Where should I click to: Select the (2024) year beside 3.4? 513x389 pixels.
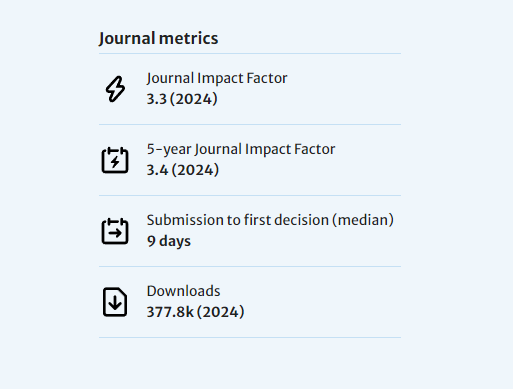click(x=195, y=170)
